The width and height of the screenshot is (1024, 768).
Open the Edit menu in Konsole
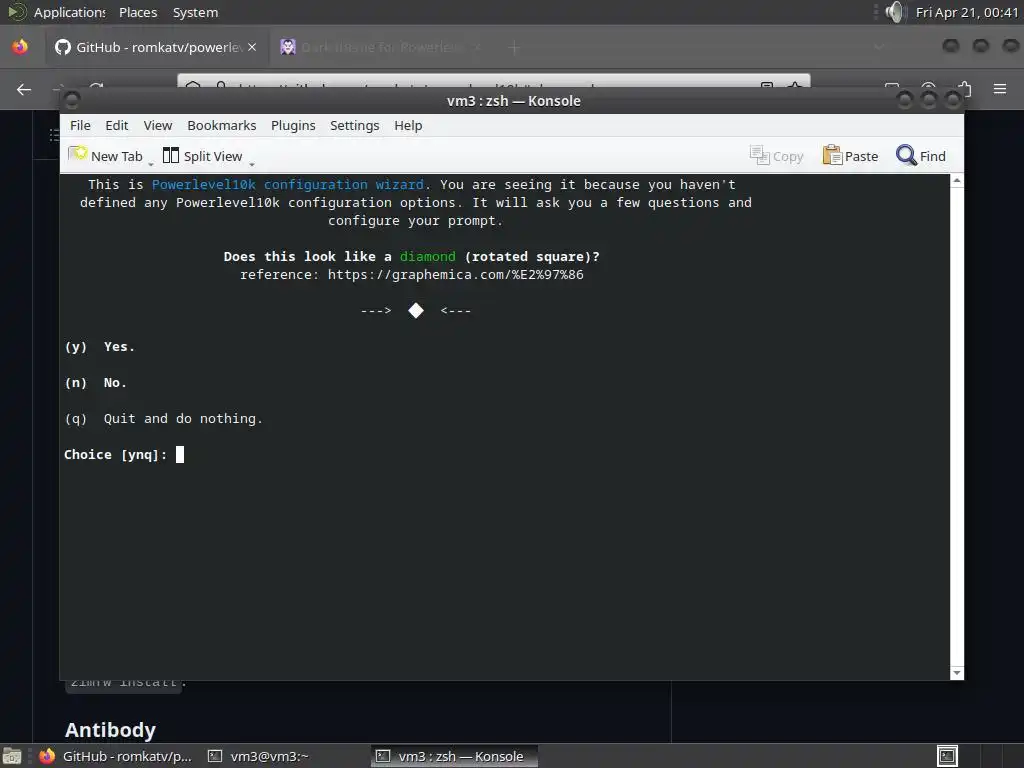click(x=117, y=125)
